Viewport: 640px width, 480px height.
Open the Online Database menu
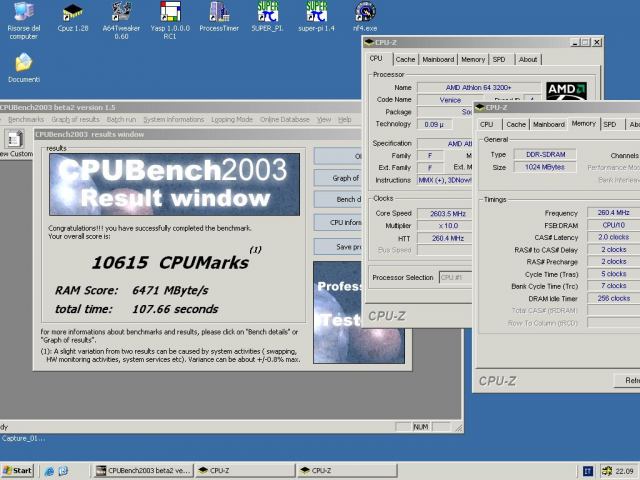(x=284, y=120)
